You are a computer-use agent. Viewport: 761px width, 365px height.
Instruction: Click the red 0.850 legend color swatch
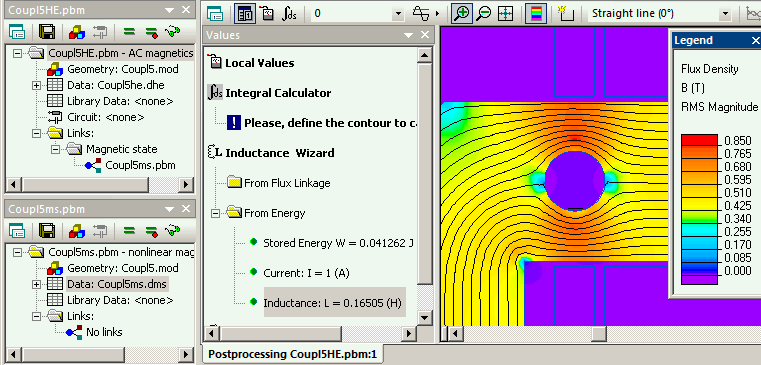coord(699,140)
